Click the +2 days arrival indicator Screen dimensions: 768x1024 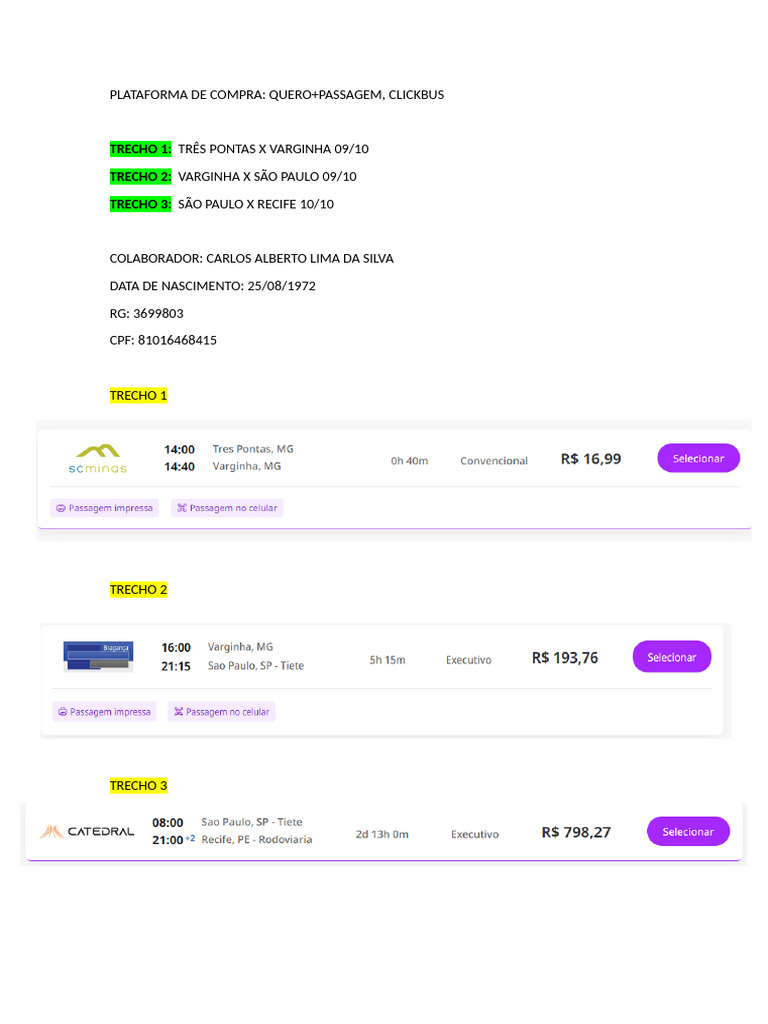pos(190,838)
